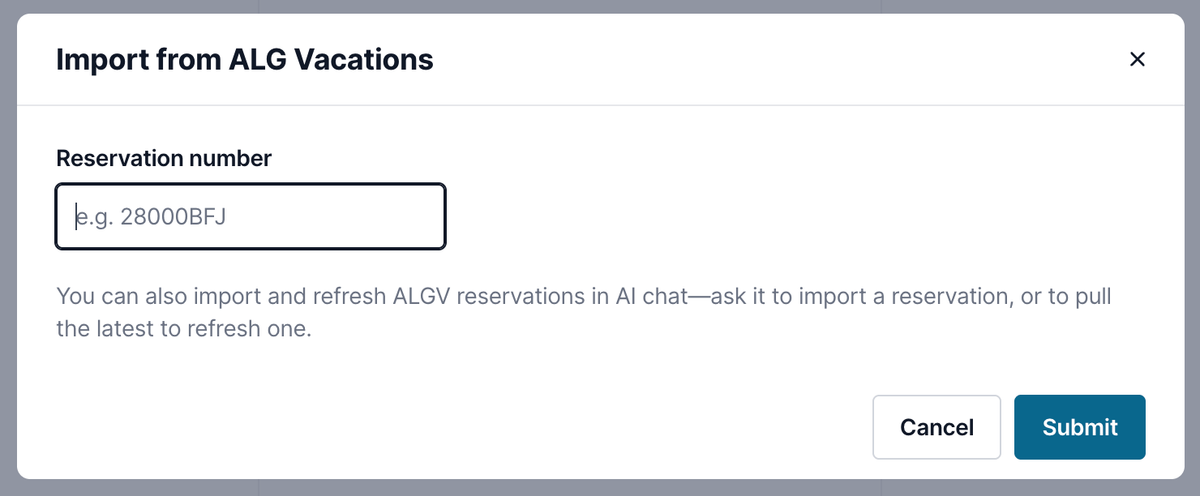
Task: Click the Reservation number label
Action: (x=164, y=157)
